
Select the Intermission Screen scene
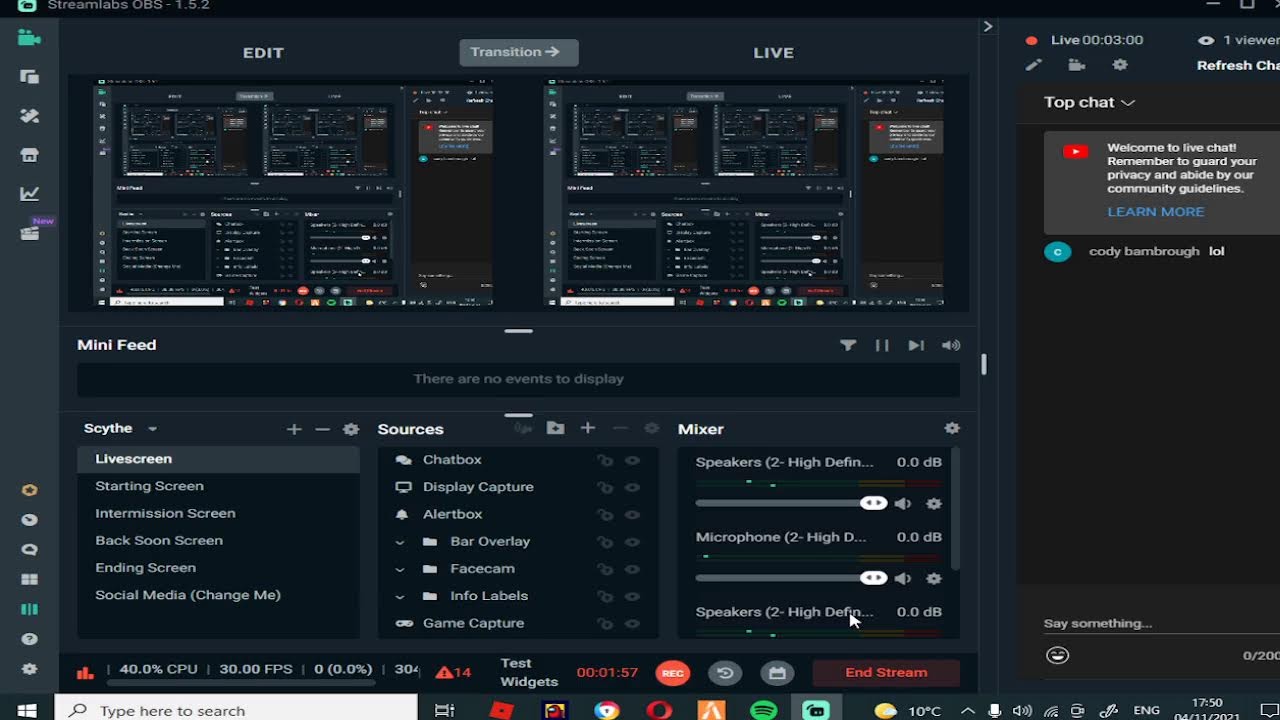tap(218, 513)
